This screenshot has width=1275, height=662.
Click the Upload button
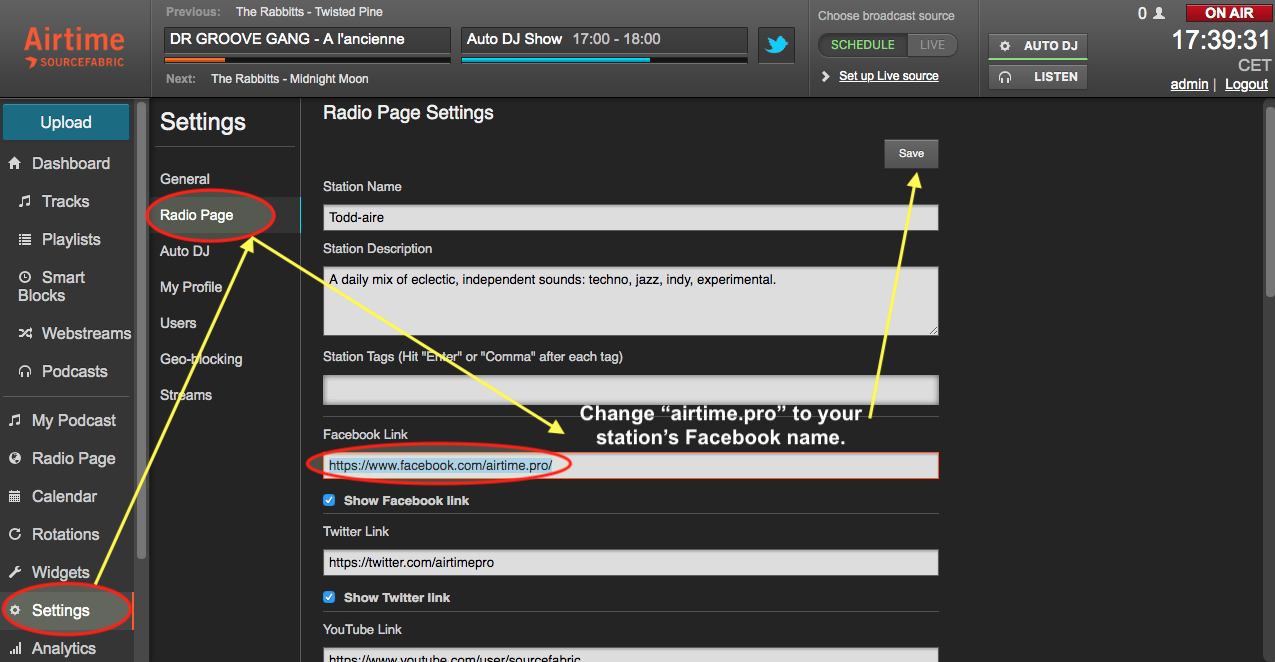click(x=66, y=122)
